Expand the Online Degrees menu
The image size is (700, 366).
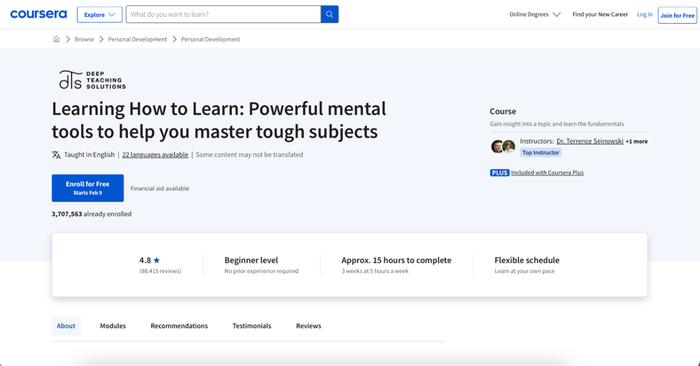pos(535,14)
